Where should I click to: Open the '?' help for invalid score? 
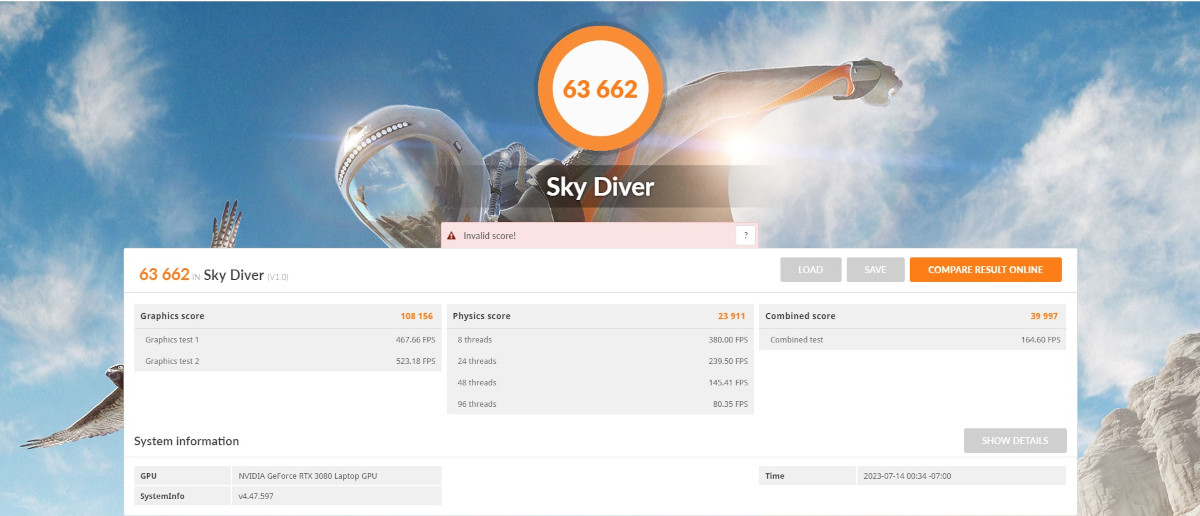[745, 236]
